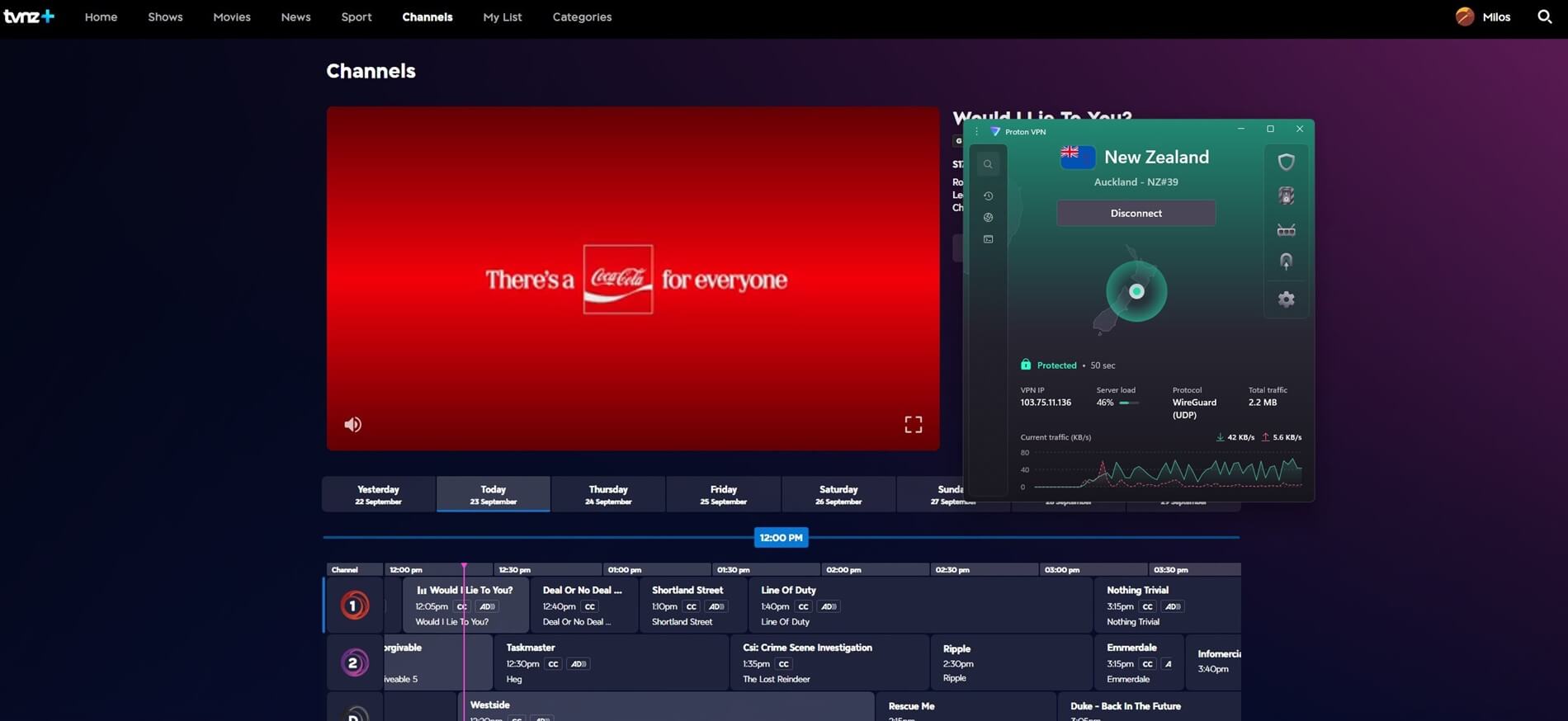Open the My List nav item

(x=503, y=16)
